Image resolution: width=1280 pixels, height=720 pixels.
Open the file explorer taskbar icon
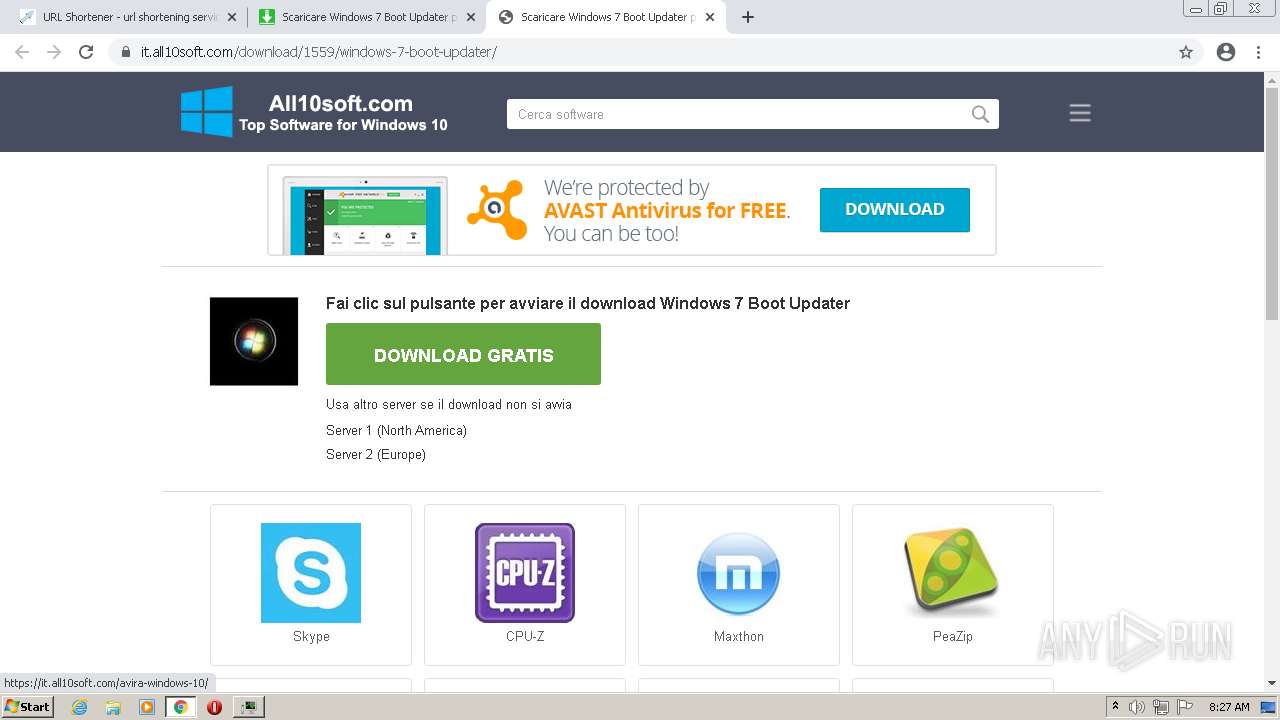click(x=113, y=706)
